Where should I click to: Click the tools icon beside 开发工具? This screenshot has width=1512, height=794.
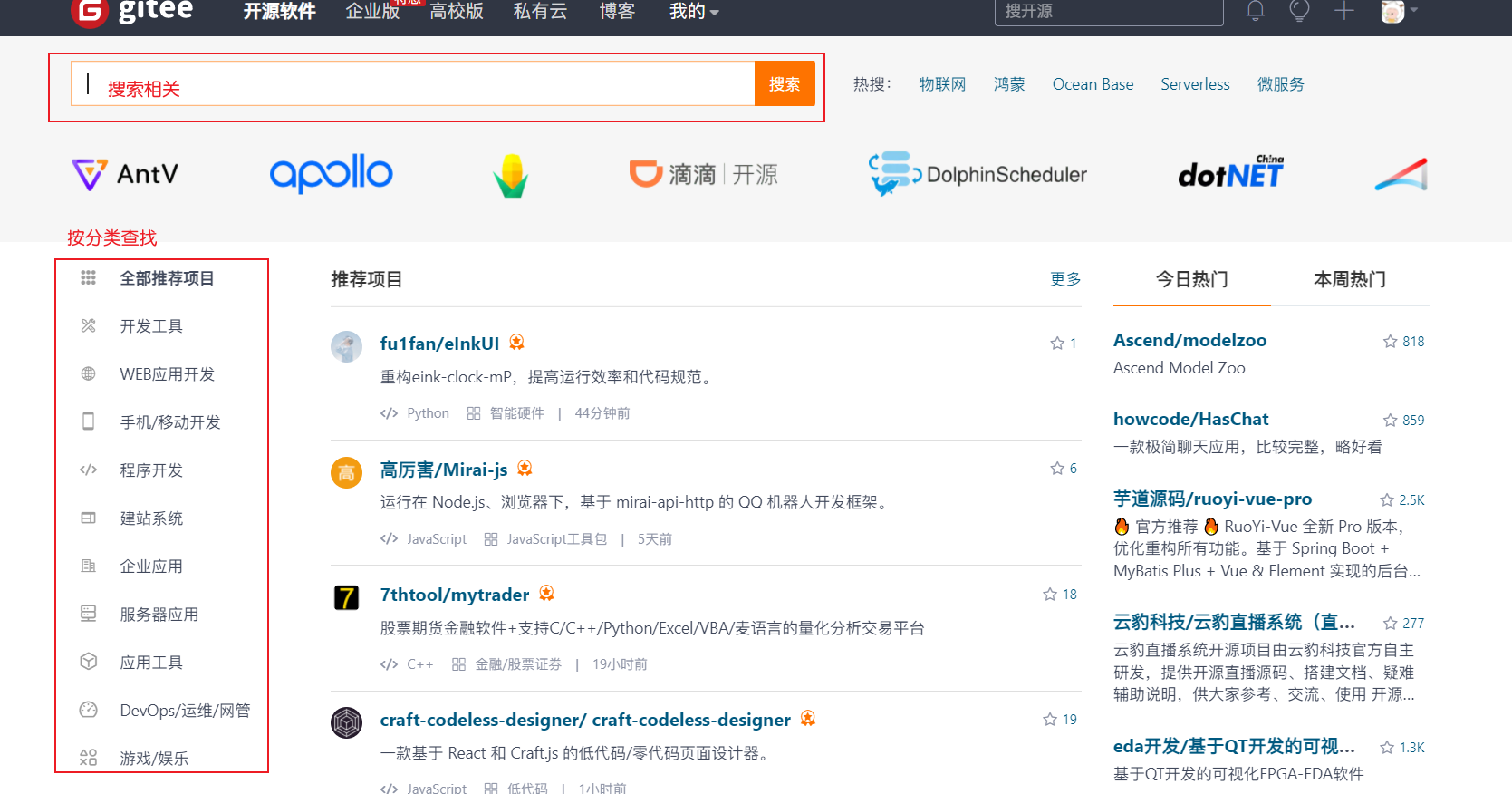tap(88, 325)
